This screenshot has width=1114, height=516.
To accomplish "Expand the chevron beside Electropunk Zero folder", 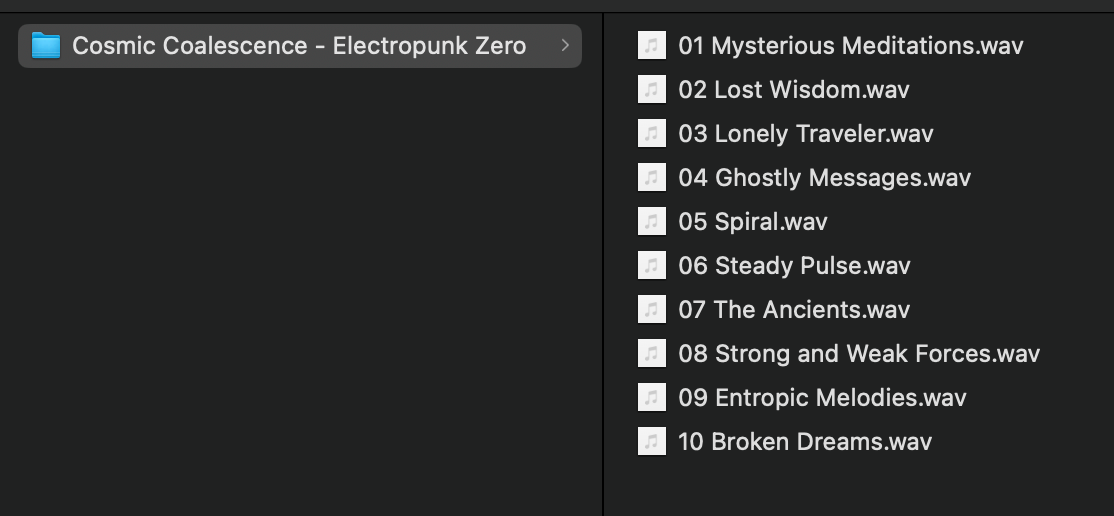I will click(566, 45).
